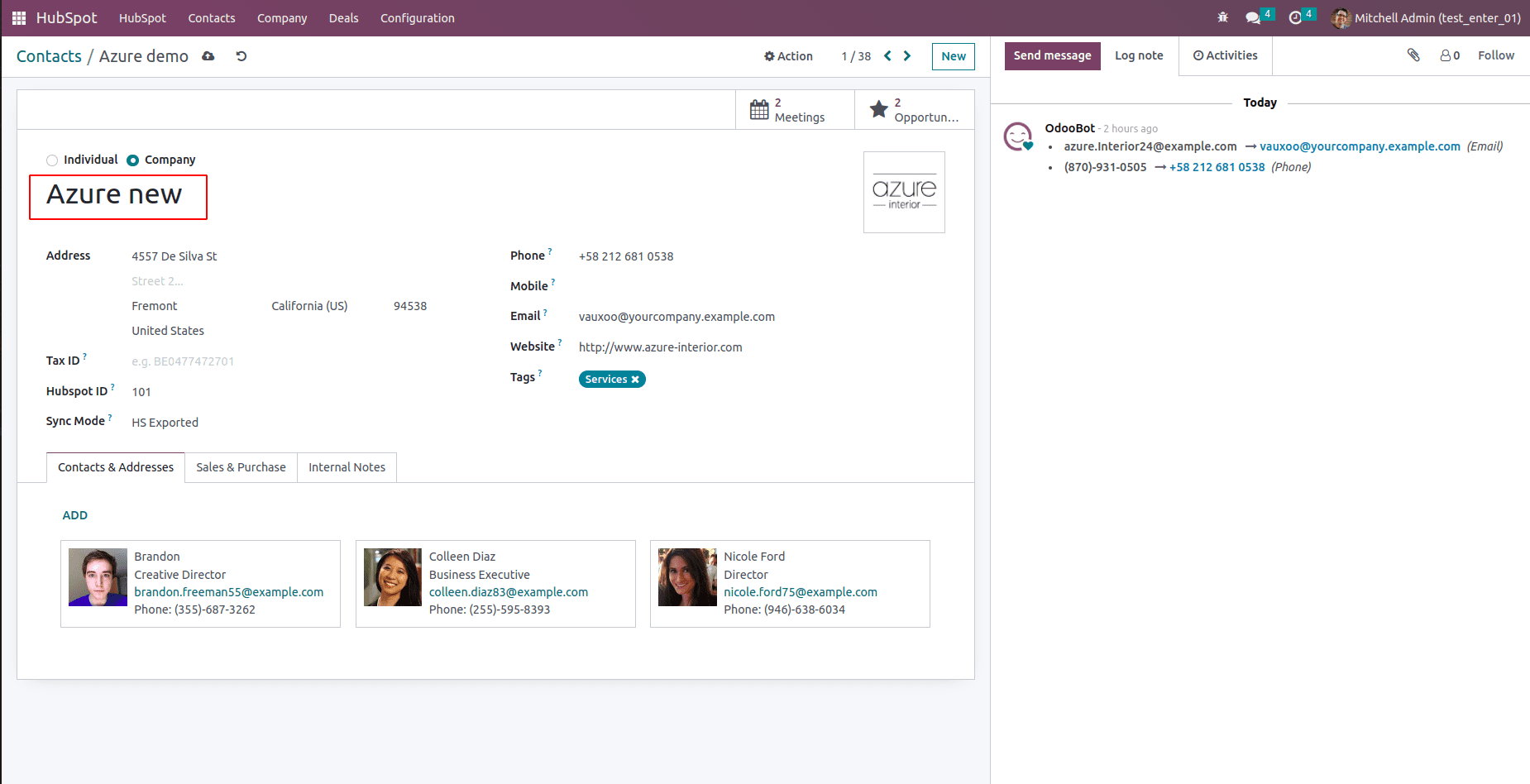Open Brandon's contact avatar

point(98,577)
